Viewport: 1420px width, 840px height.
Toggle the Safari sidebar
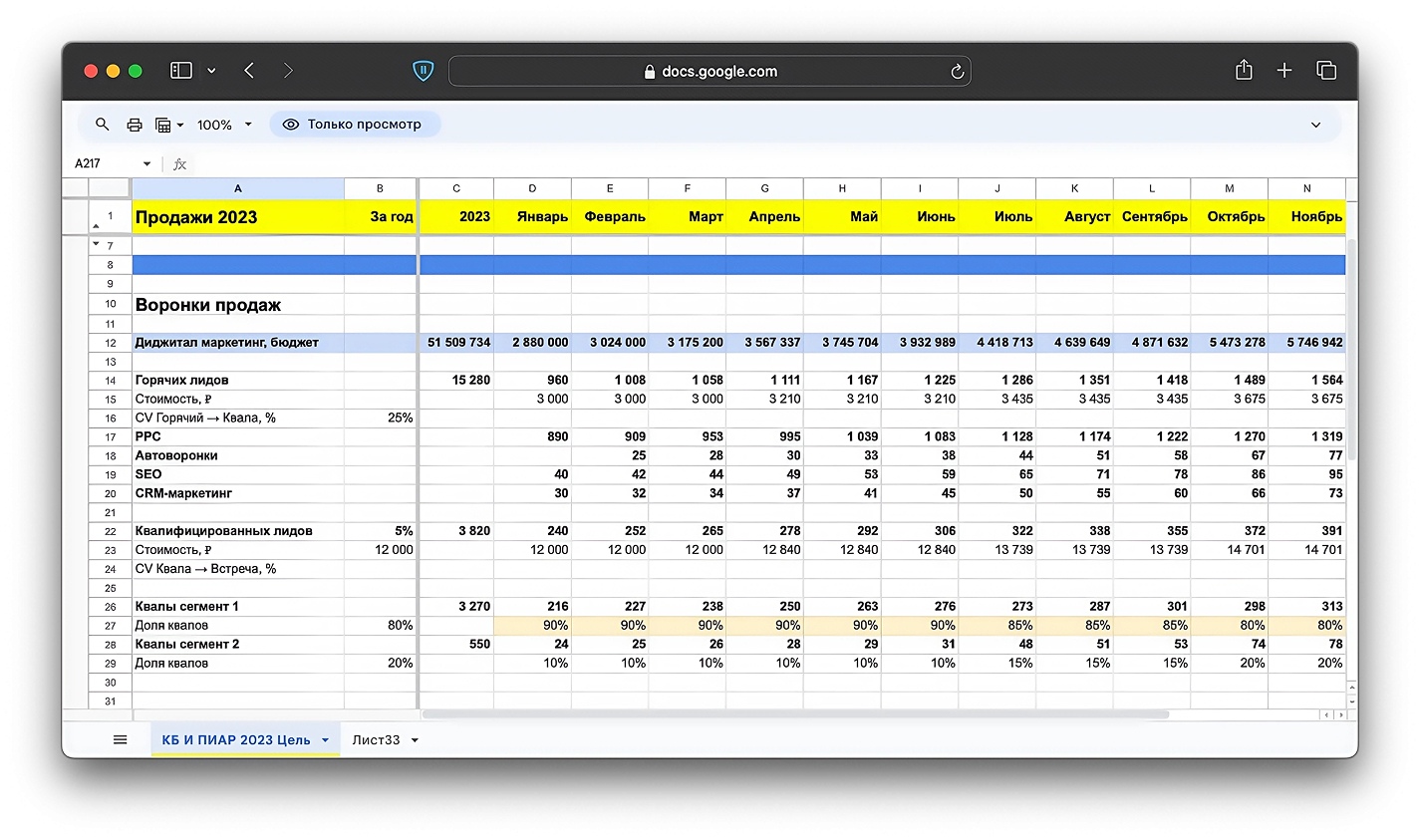(181, 71)
